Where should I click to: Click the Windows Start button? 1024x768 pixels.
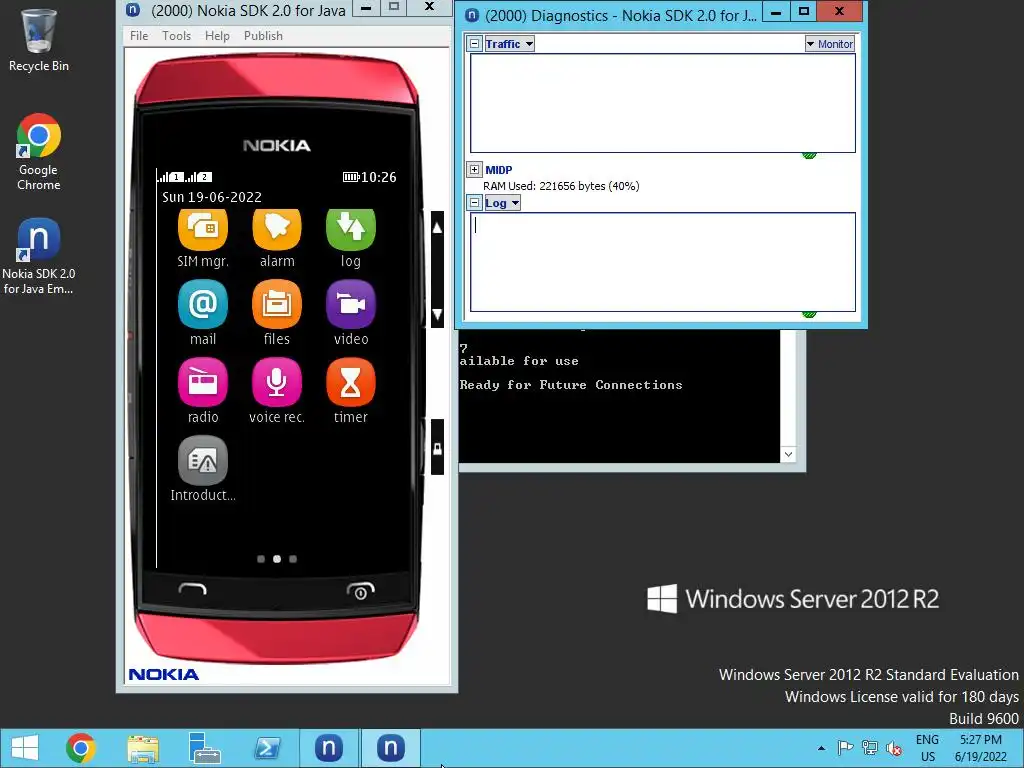pos(25,748)
